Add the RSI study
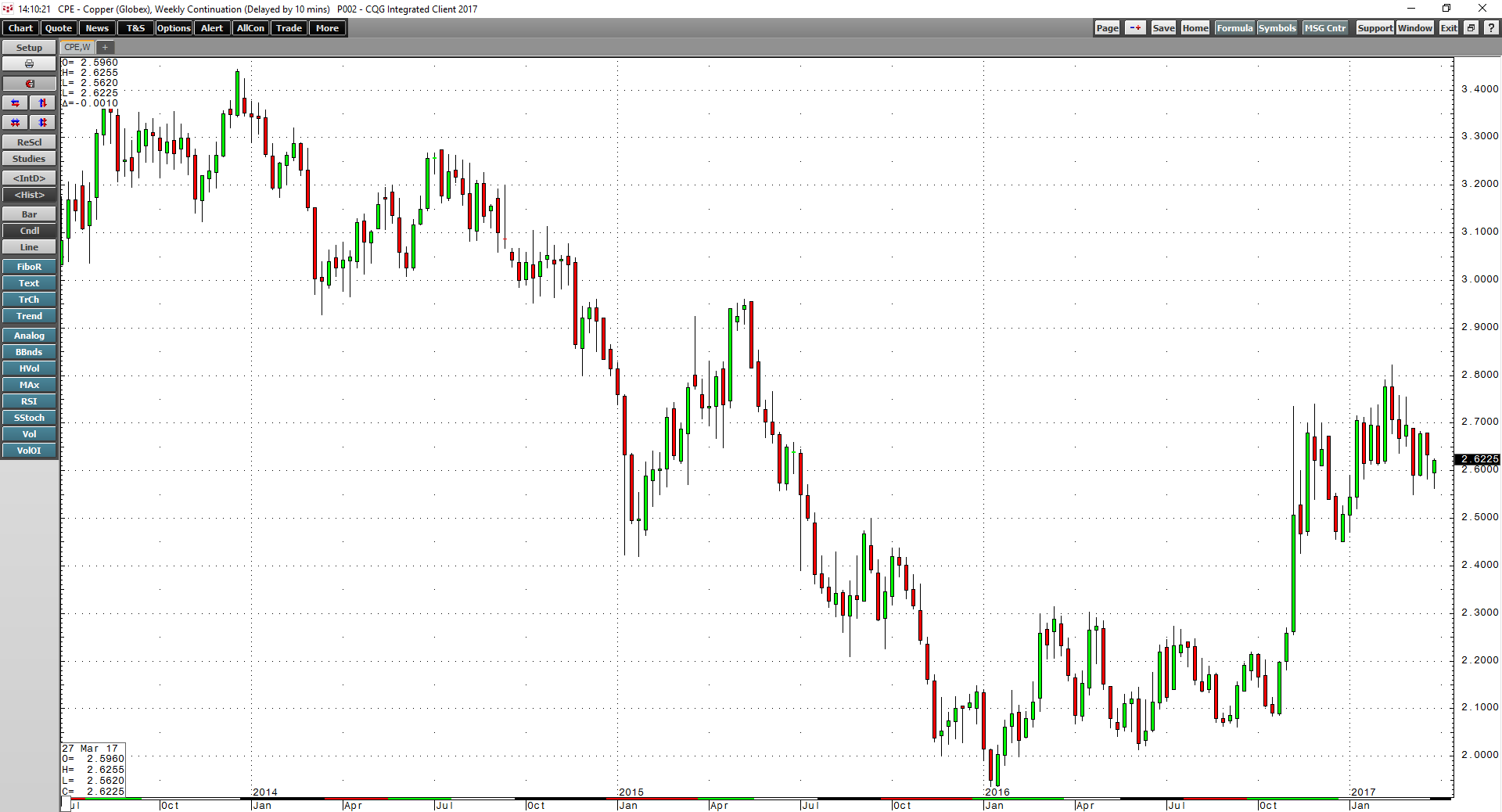The height and width of the screenshot is (812, 1502). pos(29,401)
